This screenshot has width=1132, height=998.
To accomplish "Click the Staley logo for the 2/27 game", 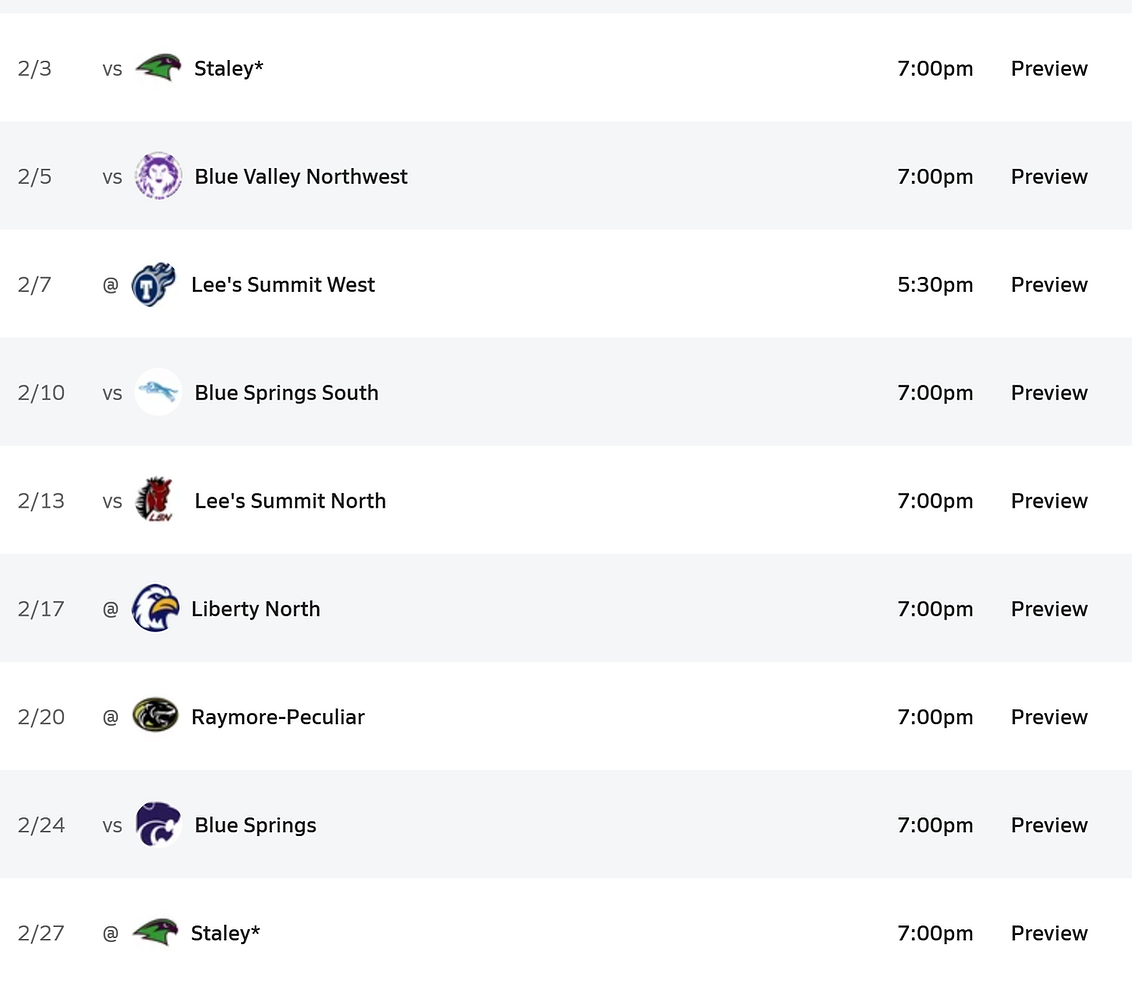I will tap(155, 932).
